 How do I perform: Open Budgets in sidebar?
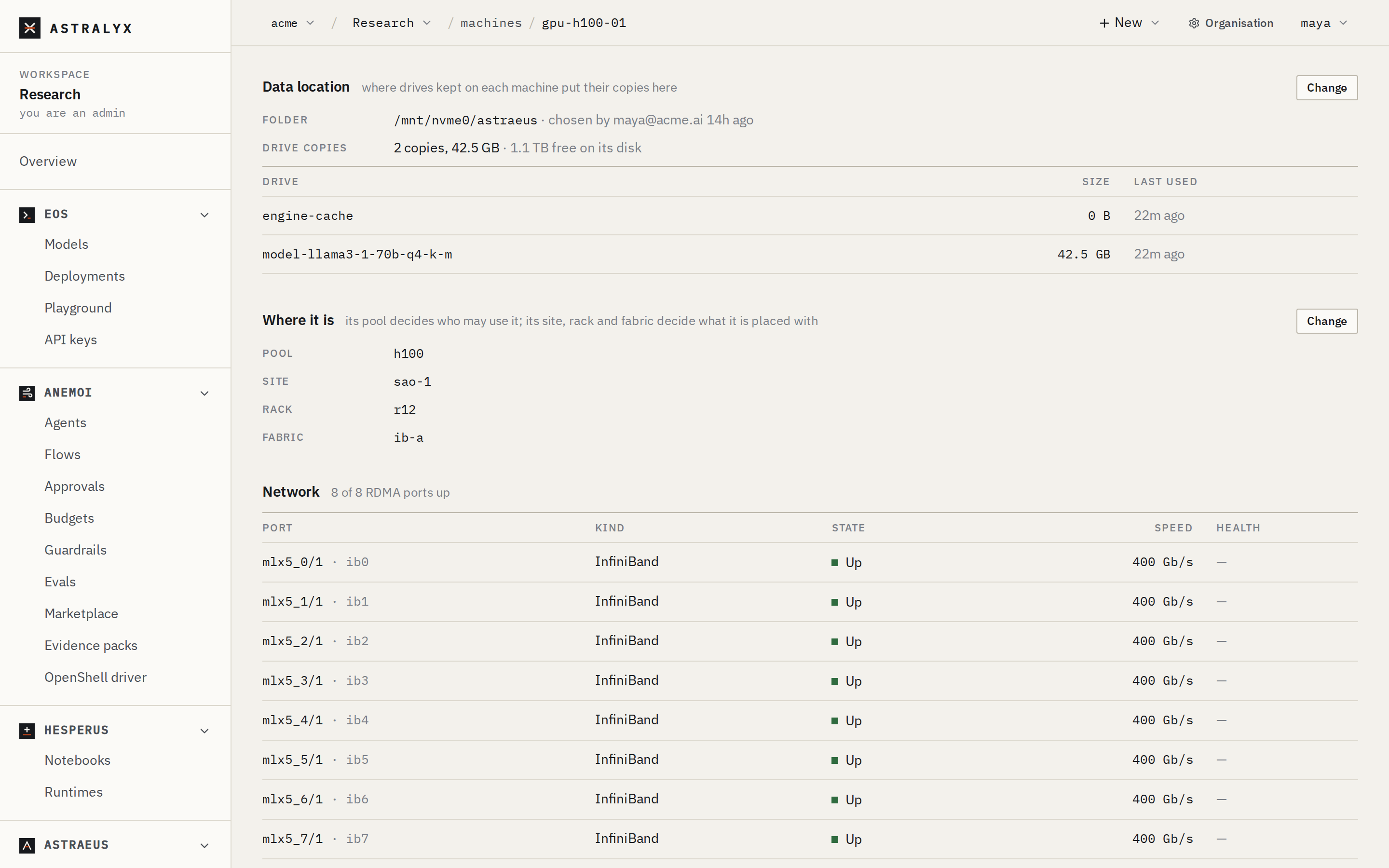pos(69,518)
